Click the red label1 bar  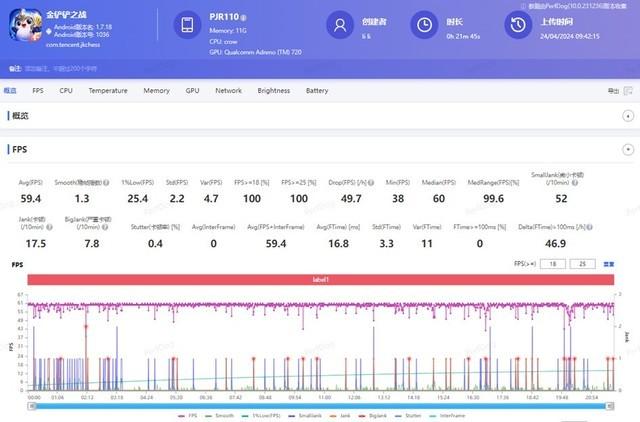(x=319, y=280)
